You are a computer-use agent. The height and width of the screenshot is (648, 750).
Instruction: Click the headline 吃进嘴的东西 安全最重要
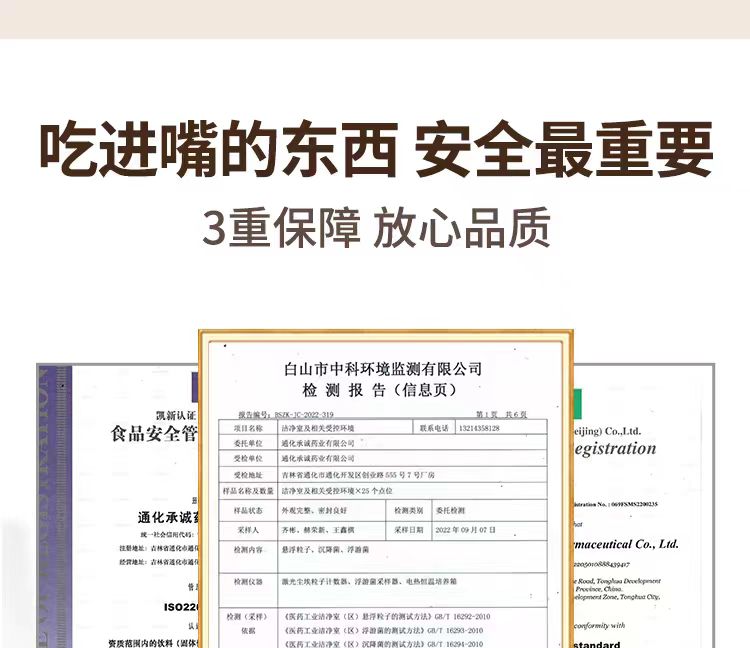[376, 150]
